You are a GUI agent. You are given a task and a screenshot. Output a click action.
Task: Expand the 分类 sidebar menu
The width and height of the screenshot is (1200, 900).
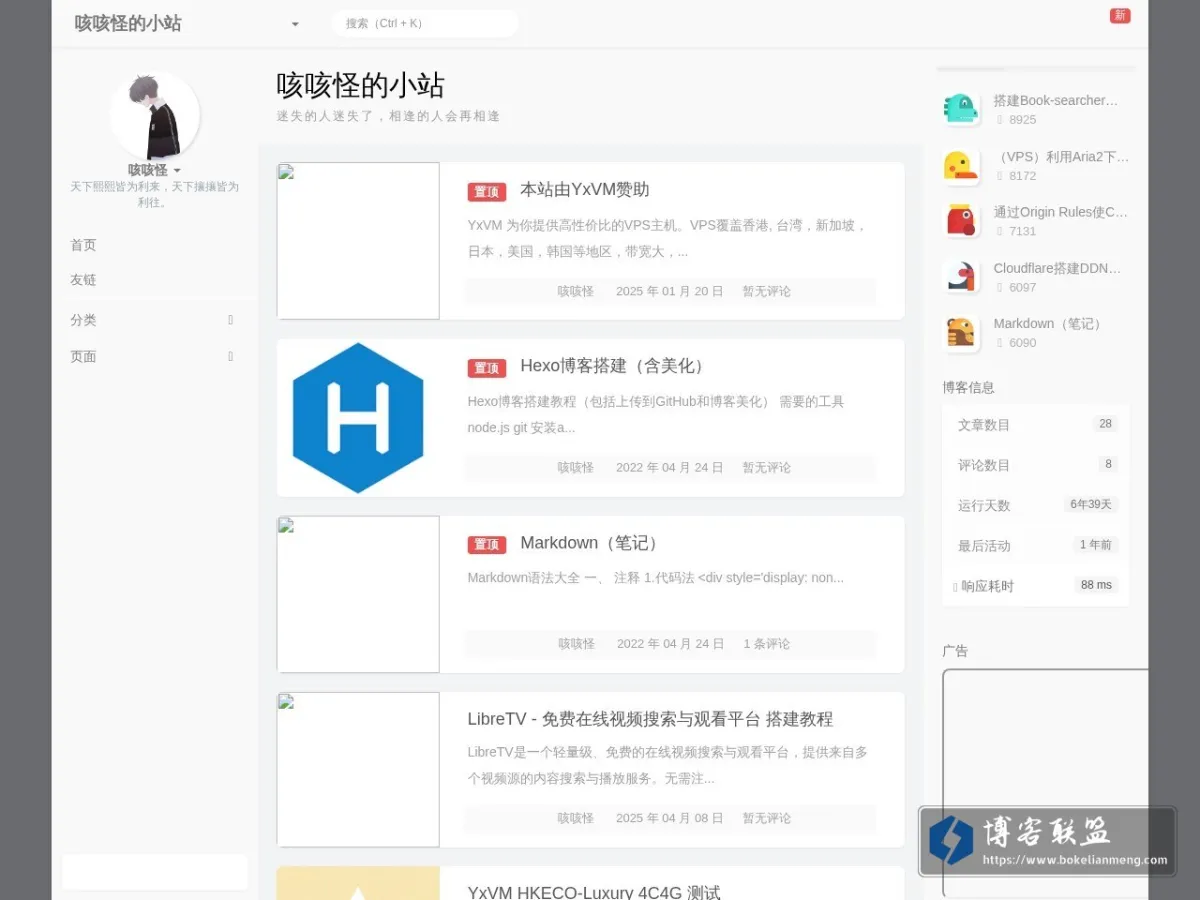pos(155,320)
